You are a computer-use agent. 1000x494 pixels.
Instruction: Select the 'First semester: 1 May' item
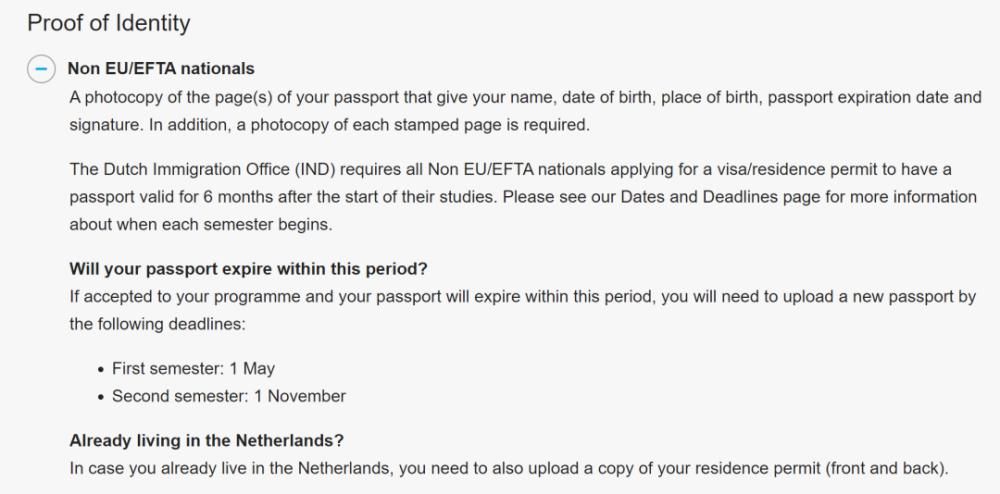pos(193,368)
